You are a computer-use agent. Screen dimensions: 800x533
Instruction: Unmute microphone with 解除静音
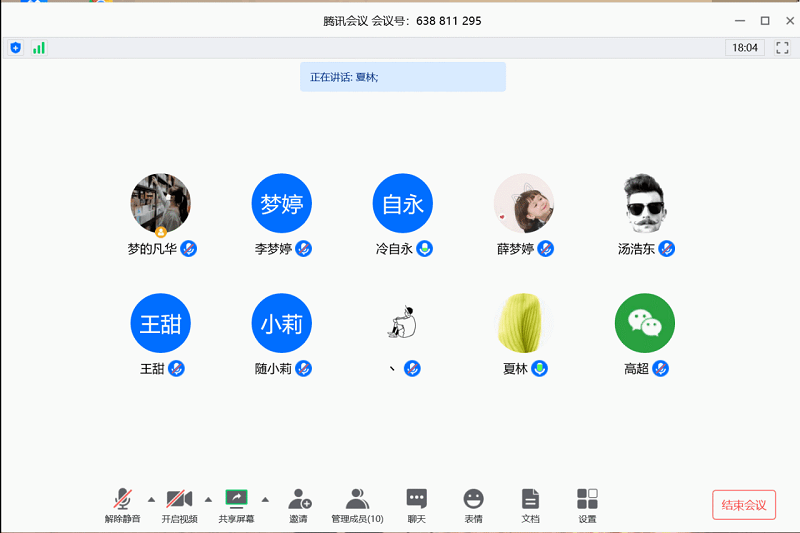point(122,505)
